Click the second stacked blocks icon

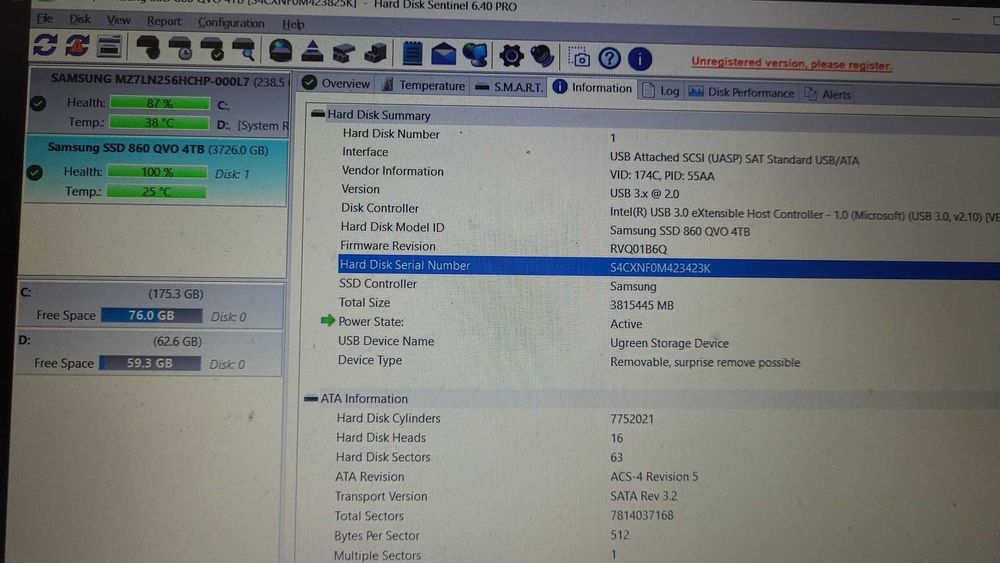coord(376,53)
